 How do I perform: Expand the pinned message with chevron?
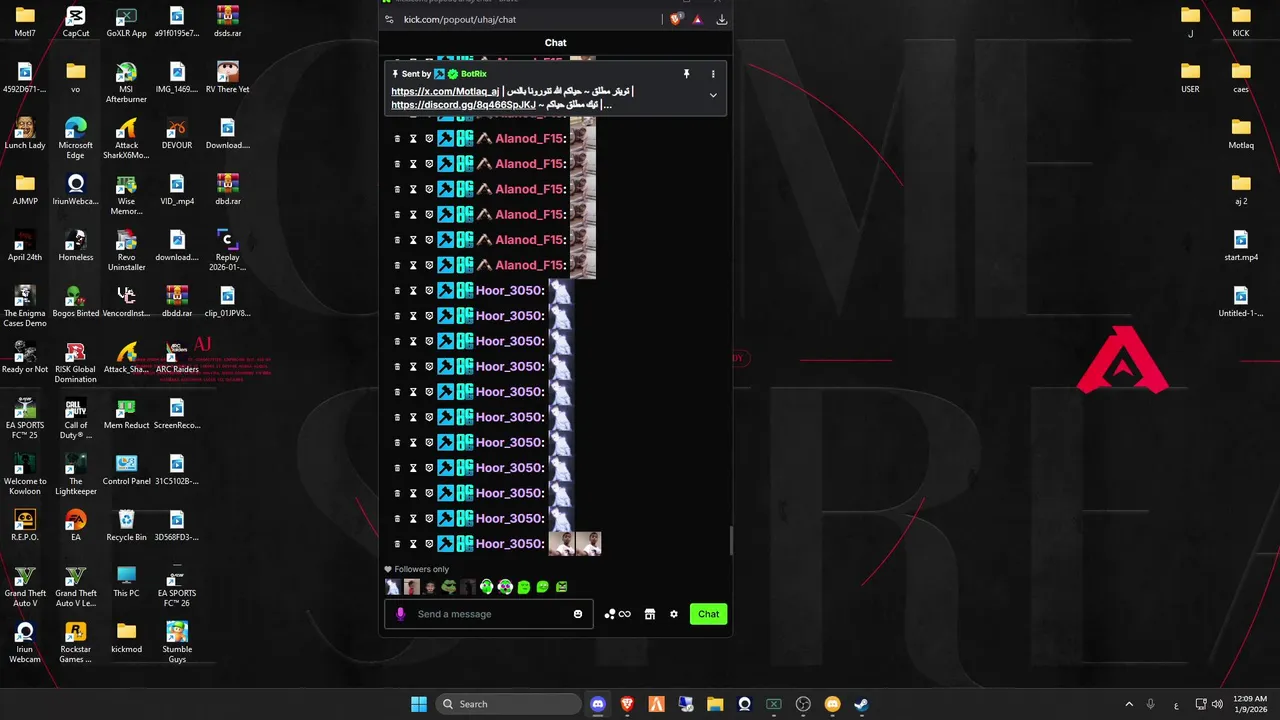[713, 95]
